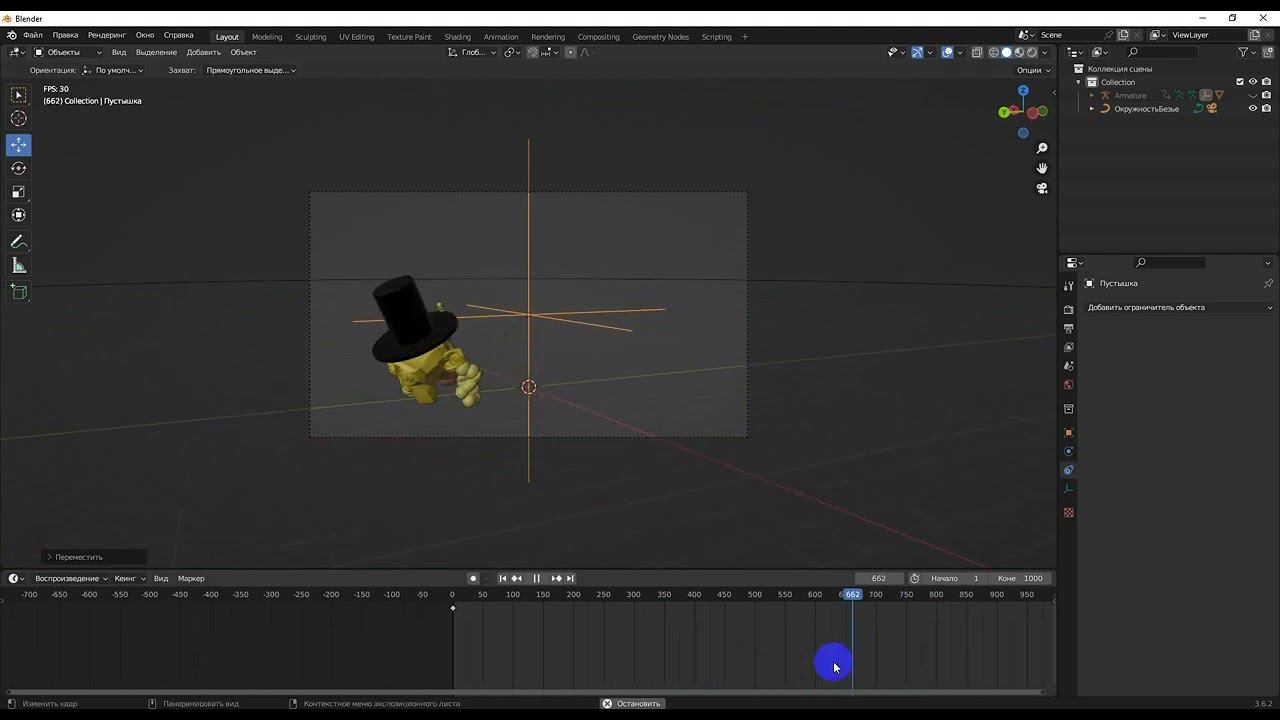Click the viewport pan hand icon

[1042, 168]
